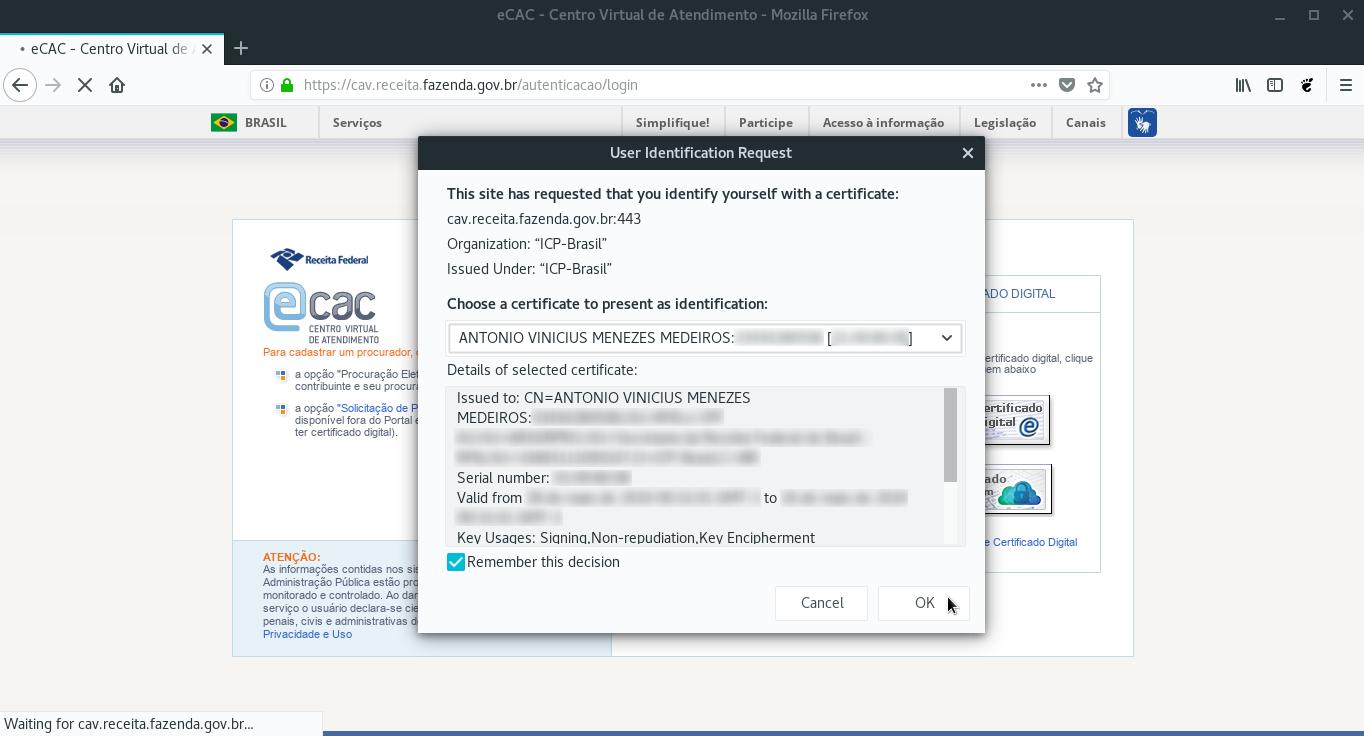
Task: Click the green padlock security icon
Action: click(x=287, y=85)
